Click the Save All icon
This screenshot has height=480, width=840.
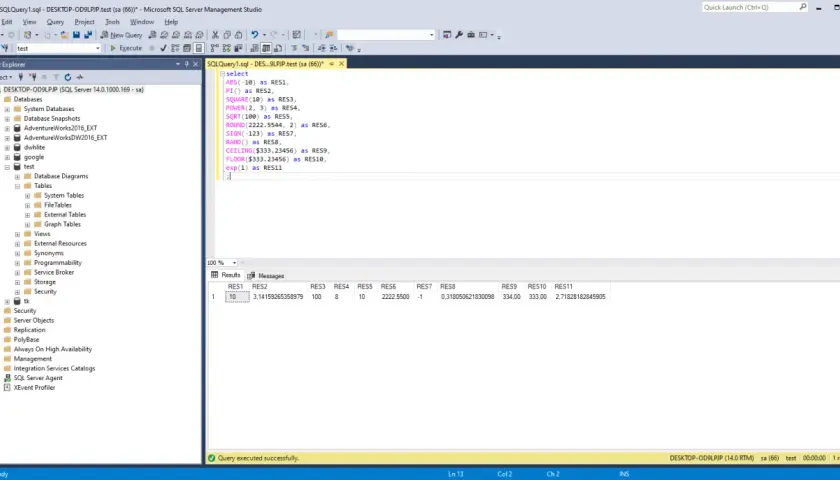coord(88,35)
